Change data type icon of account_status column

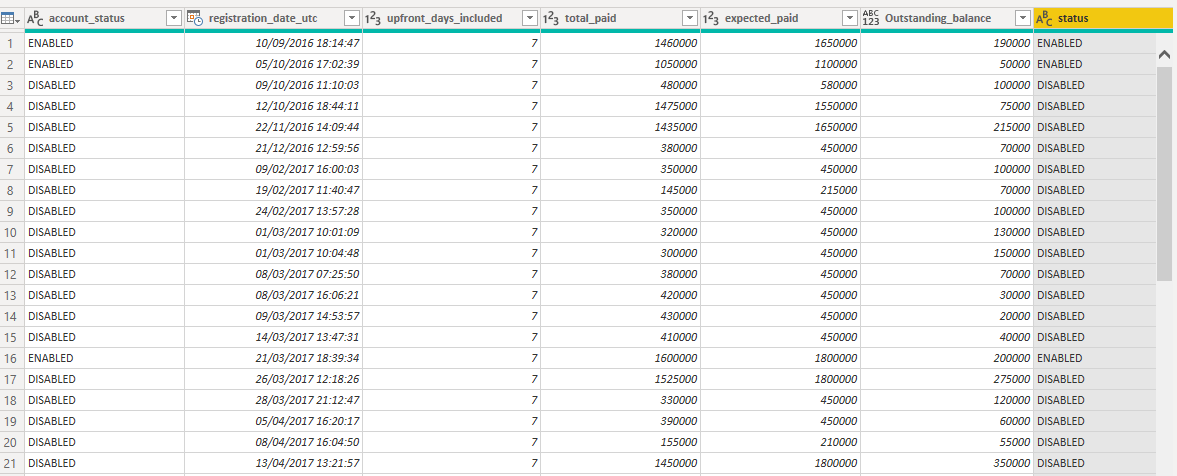35,18
